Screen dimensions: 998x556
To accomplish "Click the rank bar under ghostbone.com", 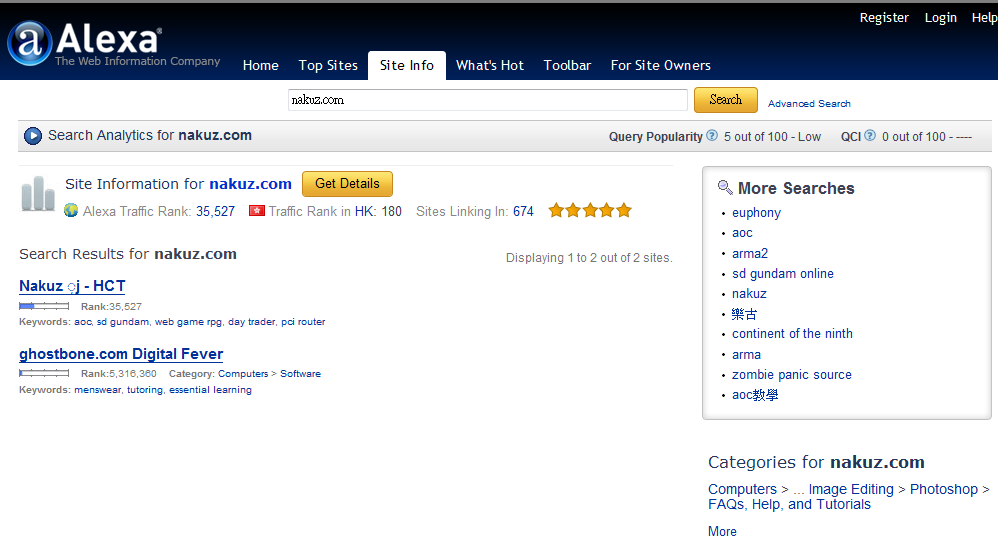I will [44, 373].
